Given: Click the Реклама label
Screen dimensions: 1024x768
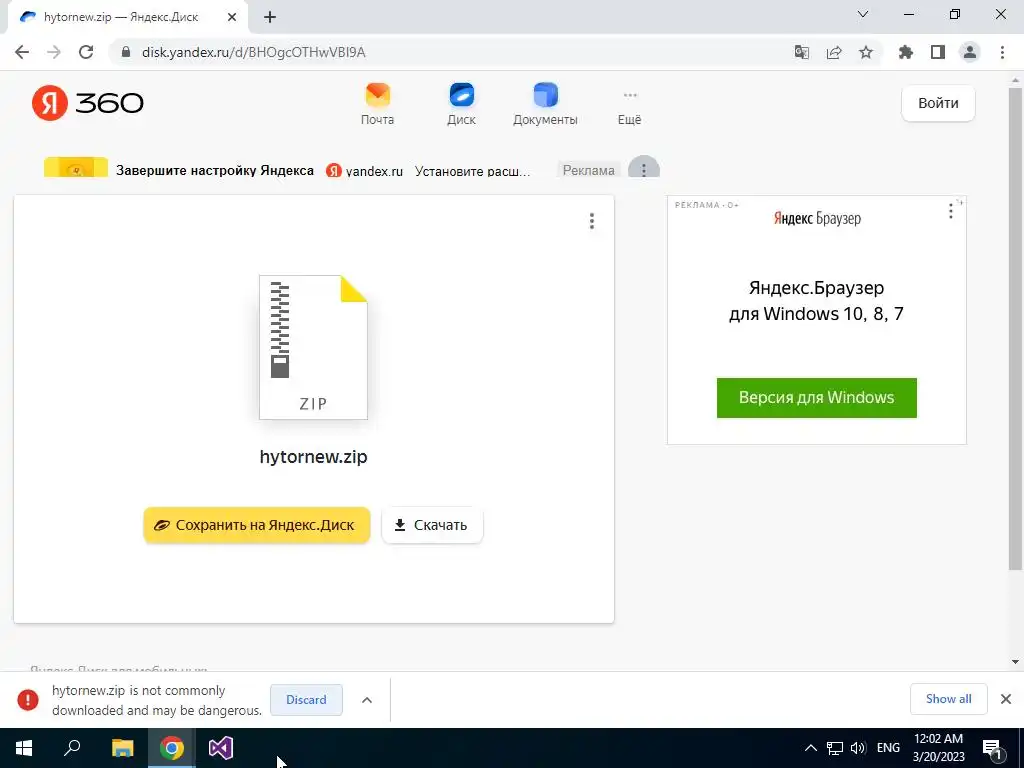Looking at the screenshot, I should coord(588,170).
